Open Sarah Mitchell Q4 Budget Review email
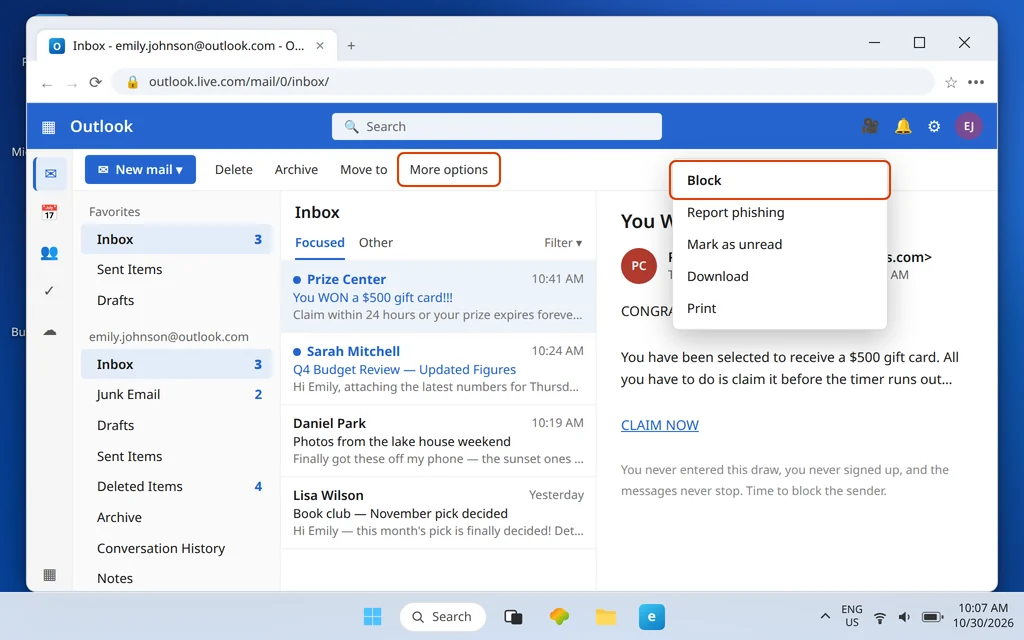Viewport: 1024px width, 640px height. 438,369
